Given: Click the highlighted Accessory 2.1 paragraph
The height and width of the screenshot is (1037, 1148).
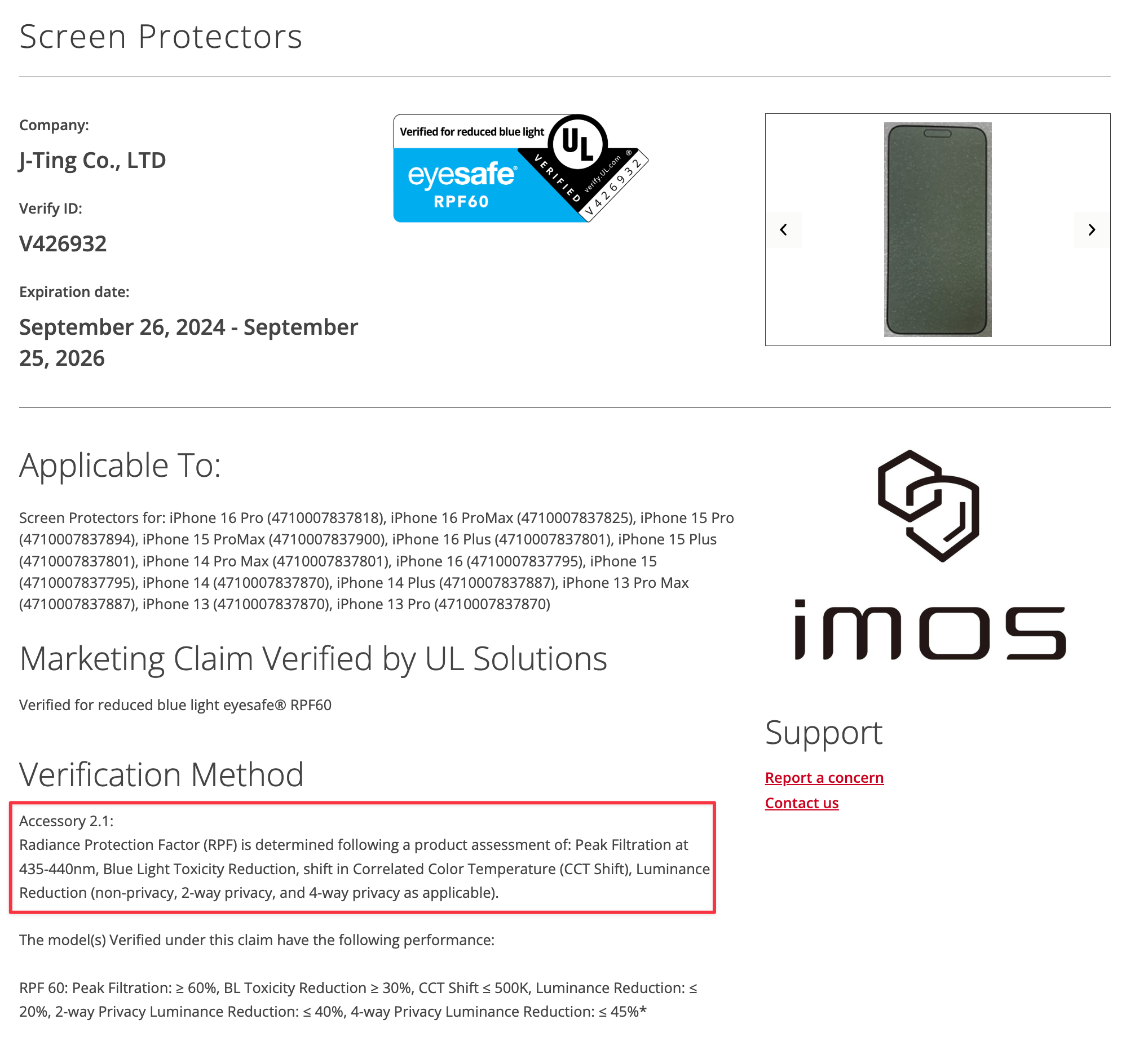Looking at the screenshot, I should click(x=362, y=857).
